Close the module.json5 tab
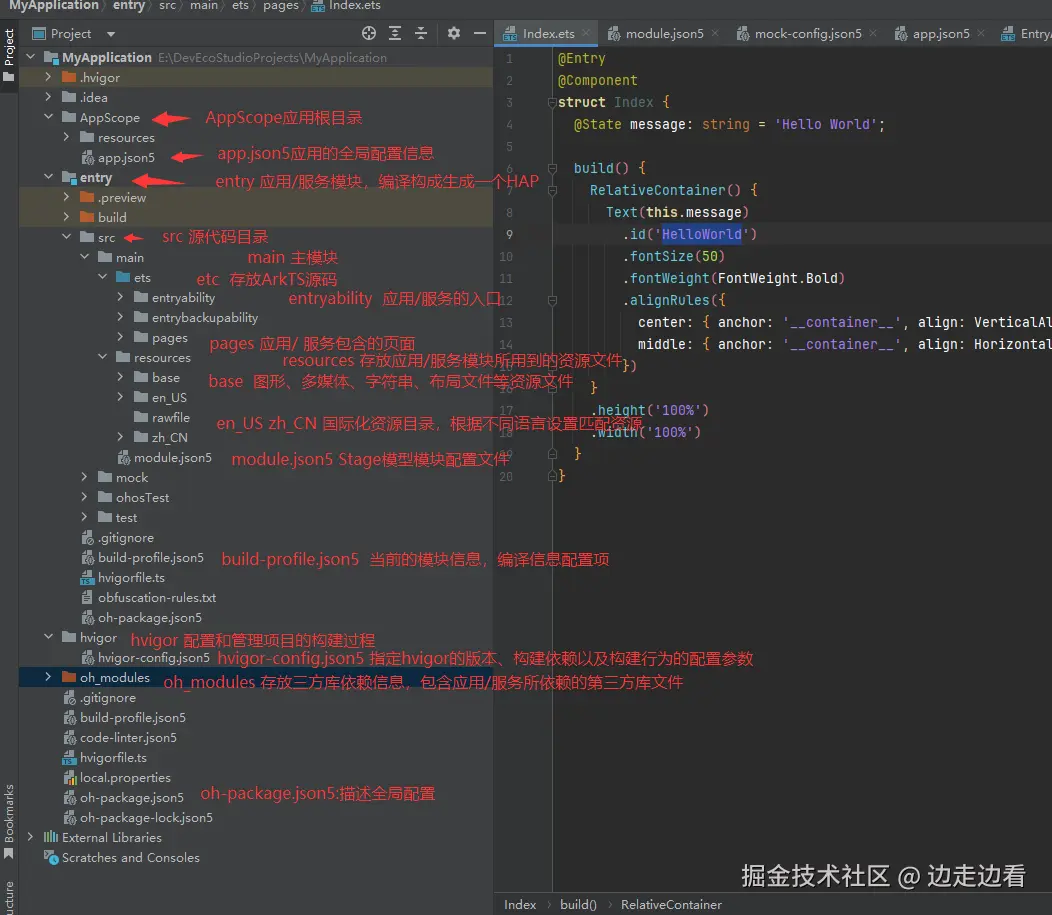1052x915 pixels. [x=715, y=33]
